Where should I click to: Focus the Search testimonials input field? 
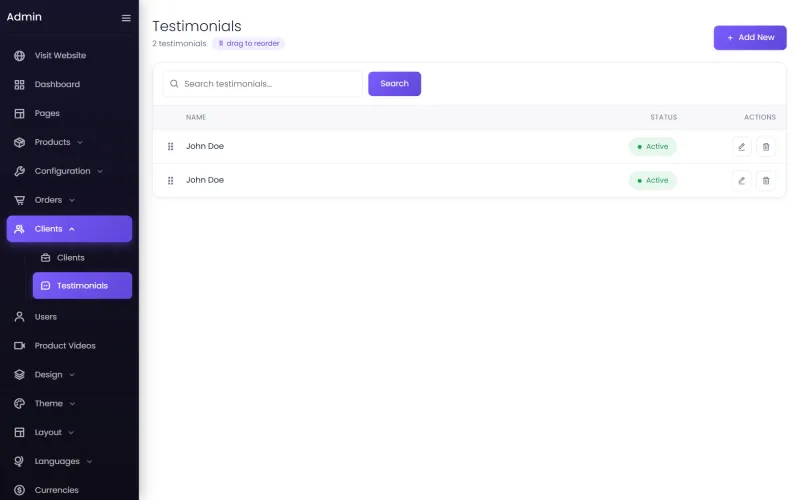pyautogui.click(x=263, y=84)
